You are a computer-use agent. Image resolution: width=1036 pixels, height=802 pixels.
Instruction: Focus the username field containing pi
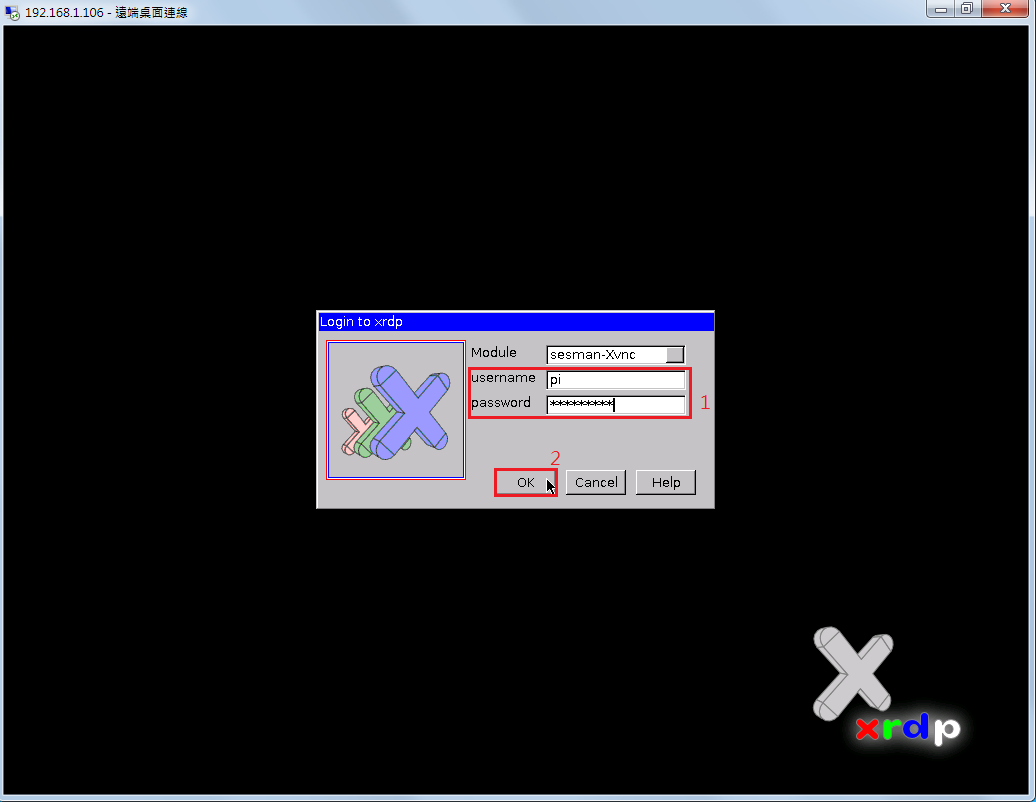point(615,380)
